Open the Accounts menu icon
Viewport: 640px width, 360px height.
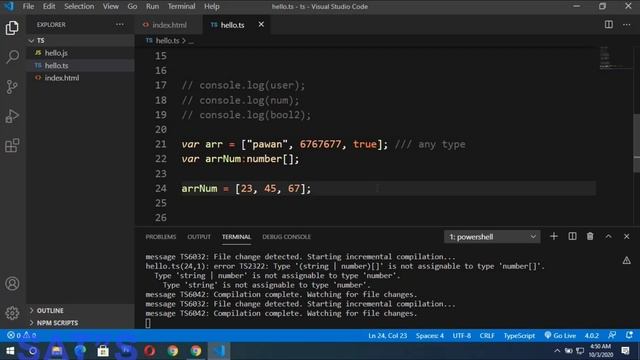point(12,284)
